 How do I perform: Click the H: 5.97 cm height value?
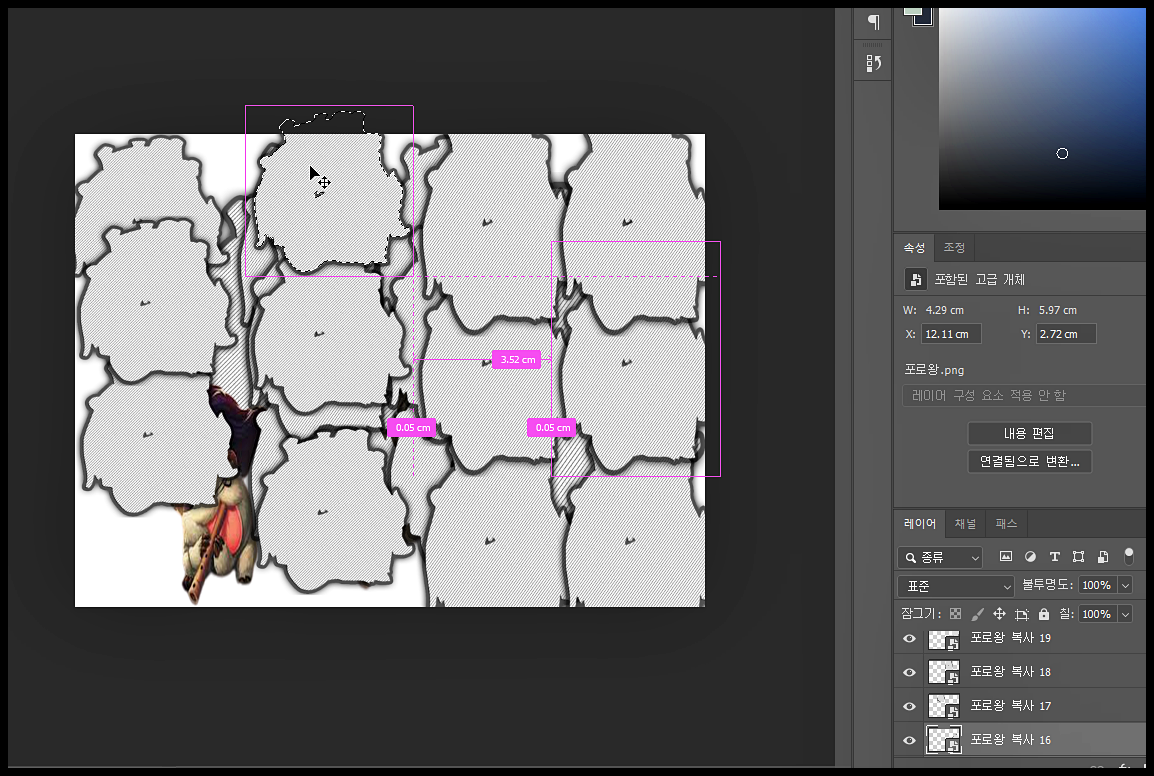[1058, 310]
